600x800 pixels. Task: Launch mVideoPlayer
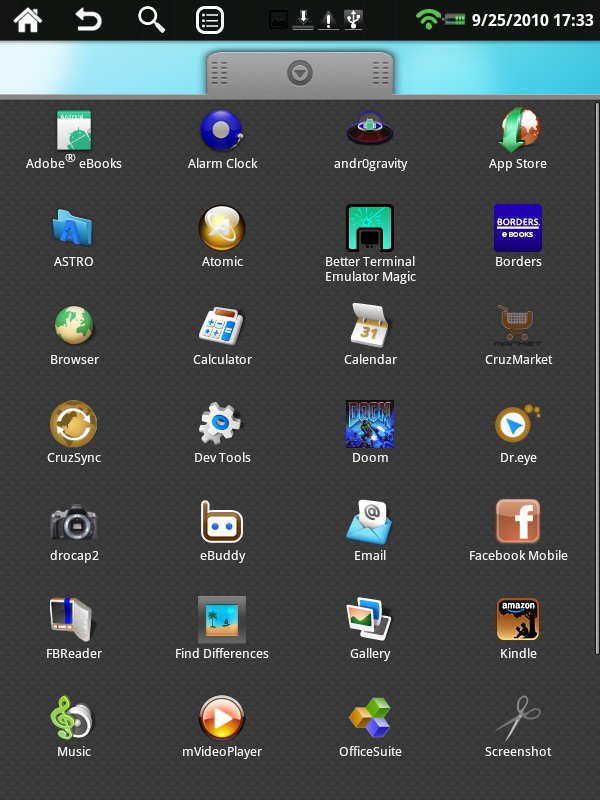coord(221,717)
